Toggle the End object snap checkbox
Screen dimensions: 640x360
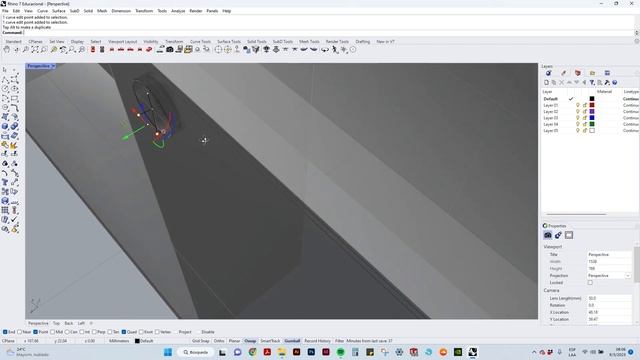tap(5, 332)
